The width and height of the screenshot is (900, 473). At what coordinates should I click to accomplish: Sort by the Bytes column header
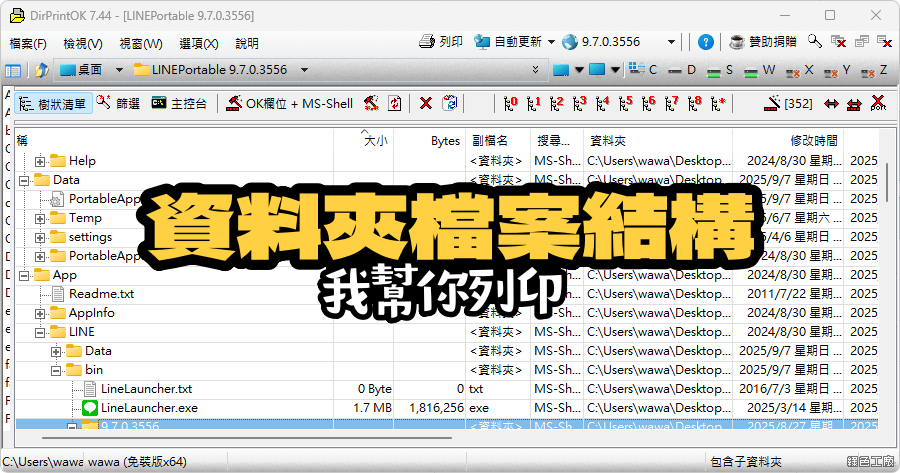point(429,141)
